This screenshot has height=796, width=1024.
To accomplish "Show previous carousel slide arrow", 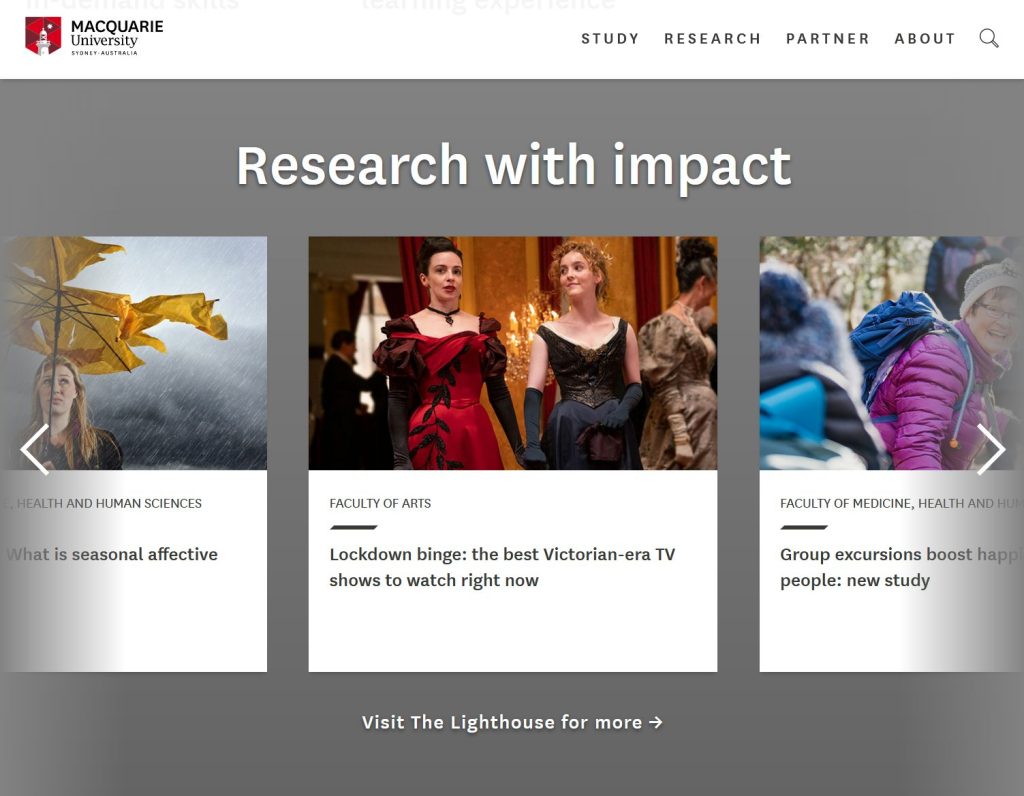I will tap(35, 449).
